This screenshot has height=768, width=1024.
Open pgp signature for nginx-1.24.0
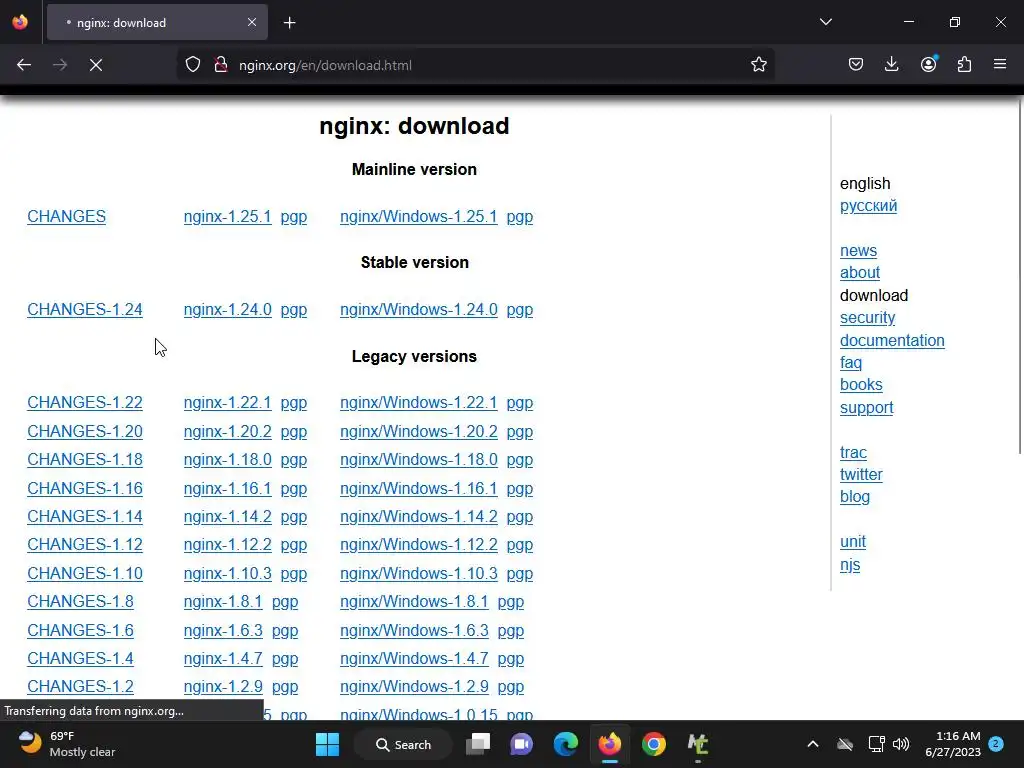point(294,310)
